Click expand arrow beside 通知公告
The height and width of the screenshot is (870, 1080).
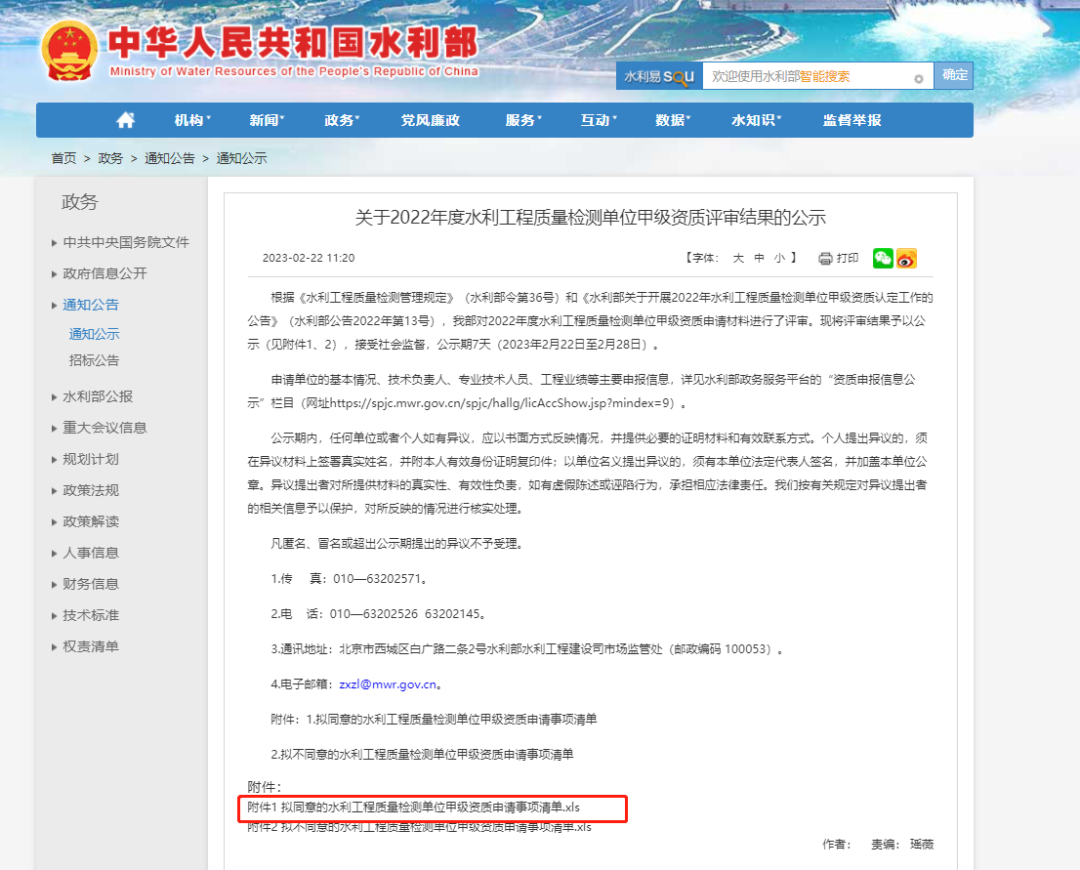54,305
